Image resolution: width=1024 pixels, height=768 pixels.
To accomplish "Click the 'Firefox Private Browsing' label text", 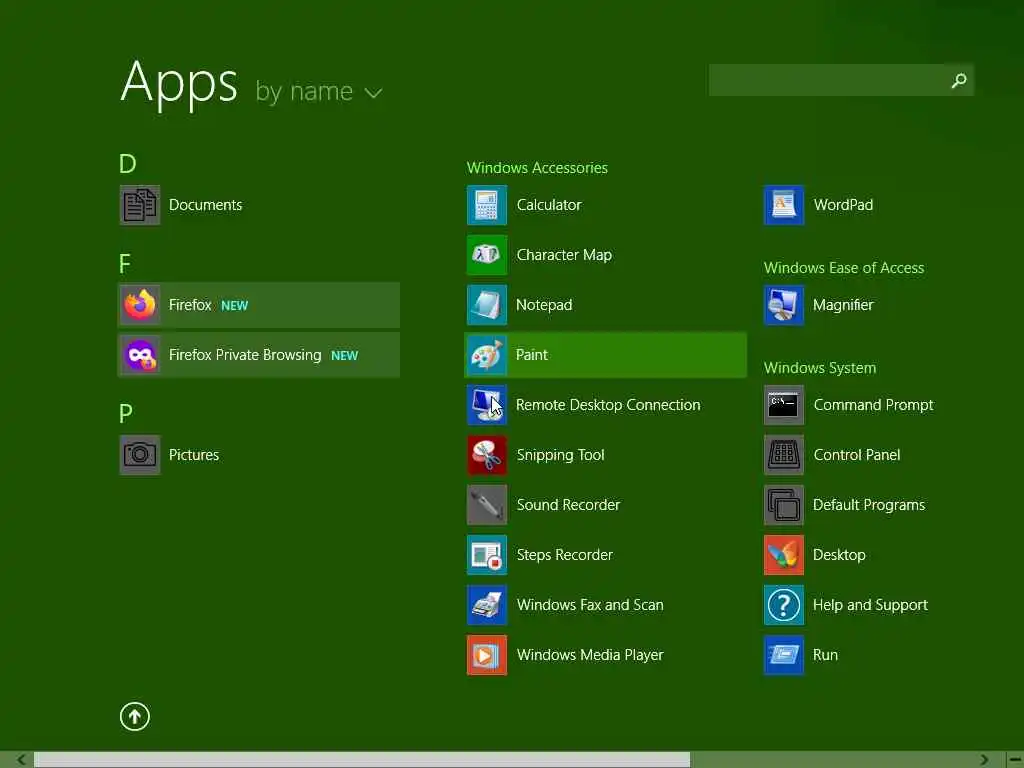I will click(x=245, y=355).
